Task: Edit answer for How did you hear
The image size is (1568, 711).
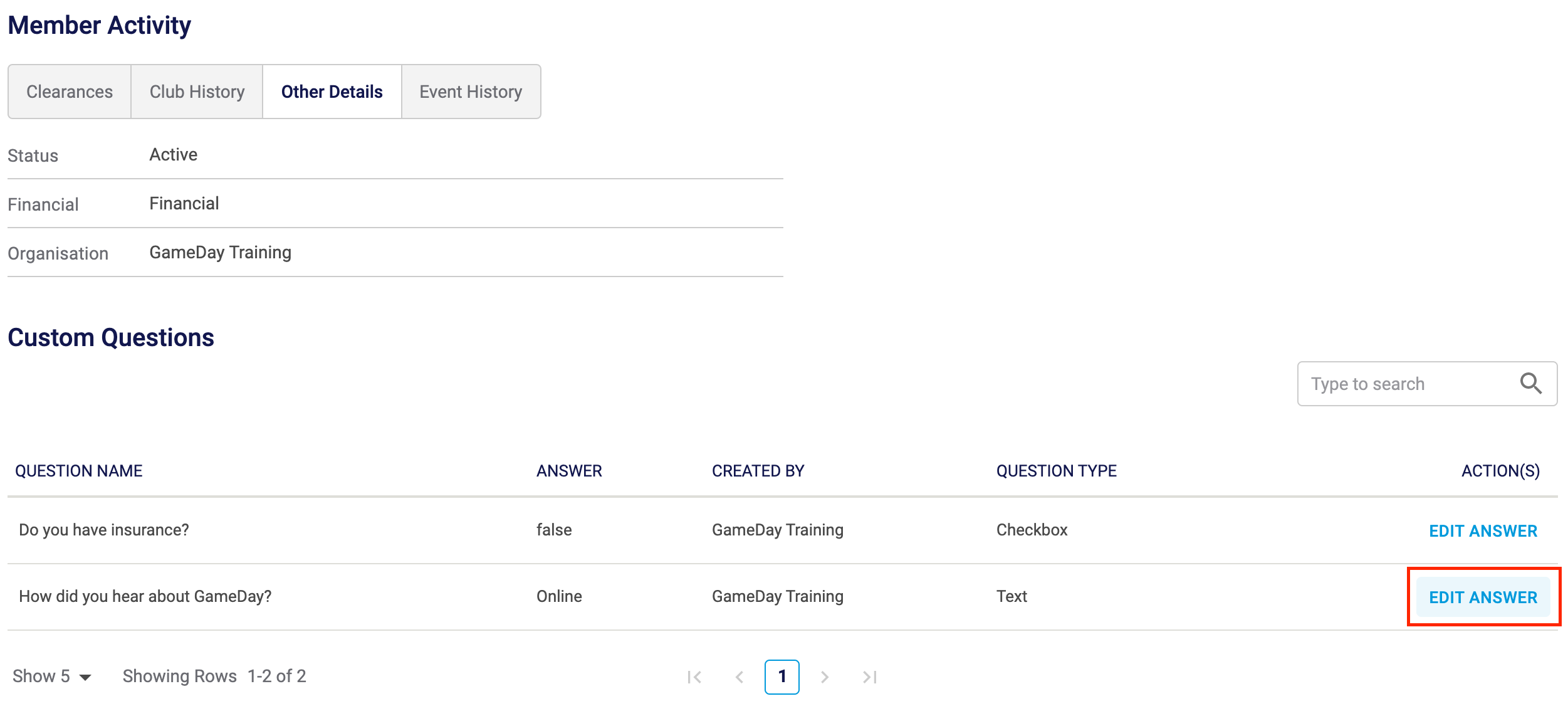Action: coord(1483,598)
